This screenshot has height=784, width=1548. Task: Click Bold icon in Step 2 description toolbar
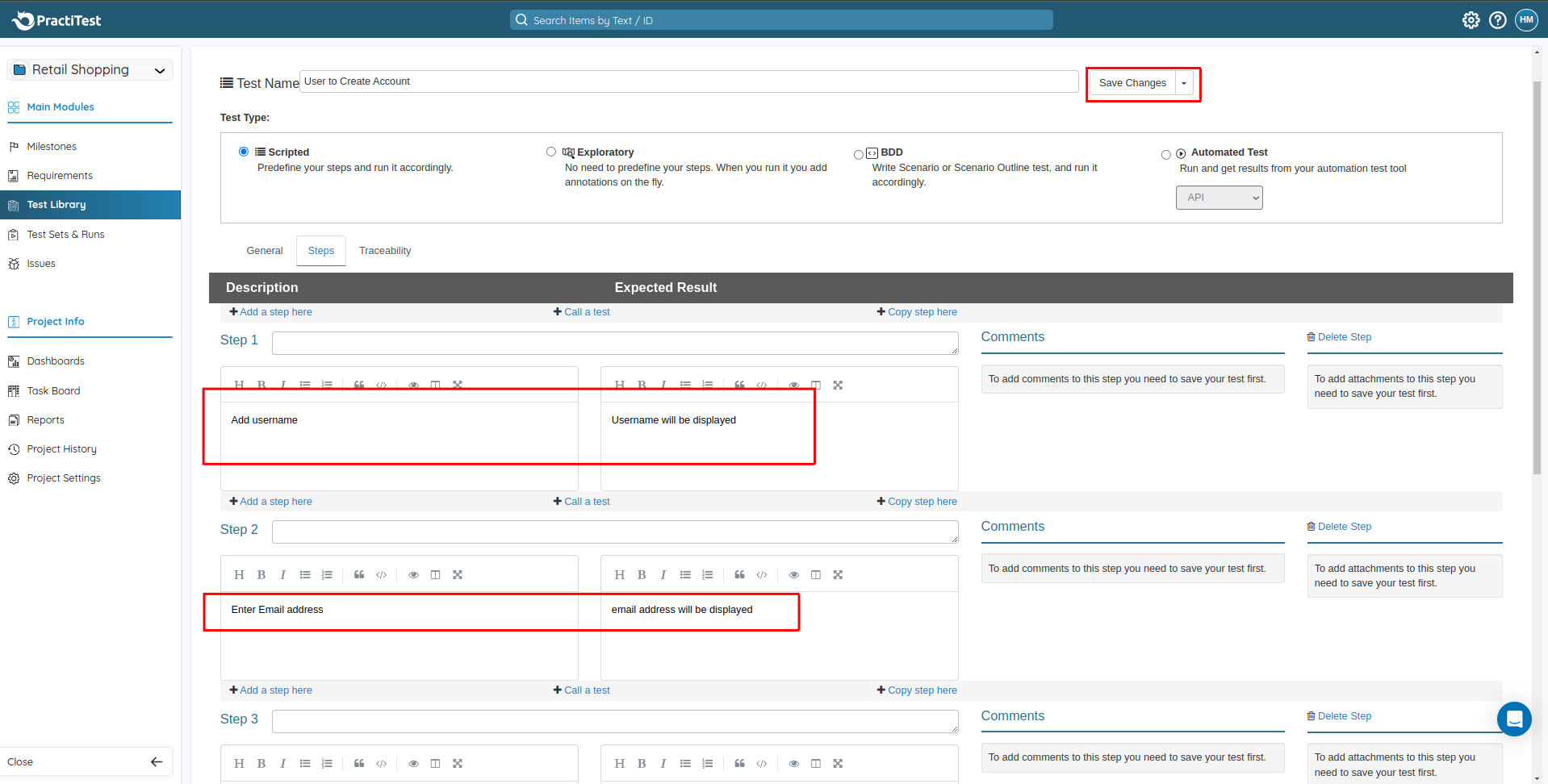pyautogui.click(x=261, y=575)
